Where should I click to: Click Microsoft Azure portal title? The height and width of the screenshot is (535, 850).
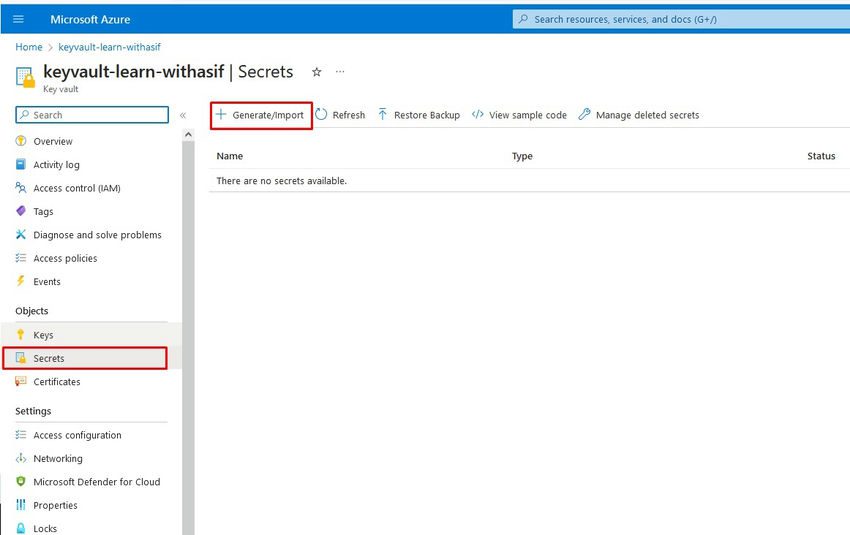click(x=90, y=20)
